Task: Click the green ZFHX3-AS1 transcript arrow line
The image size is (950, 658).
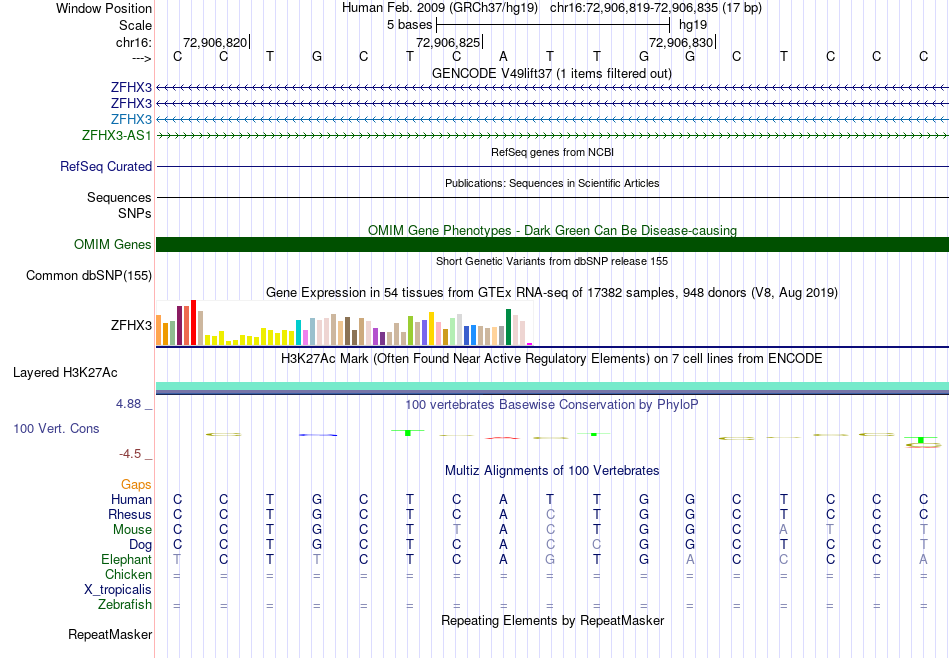Action: click(553, 136)
